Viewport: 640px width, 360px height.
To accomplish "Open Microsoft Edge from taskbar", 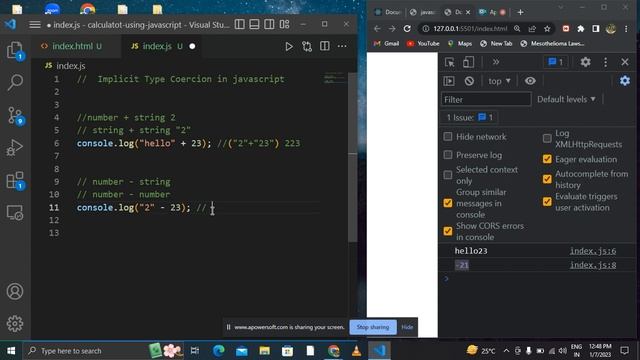I will (x=218, y=351).
